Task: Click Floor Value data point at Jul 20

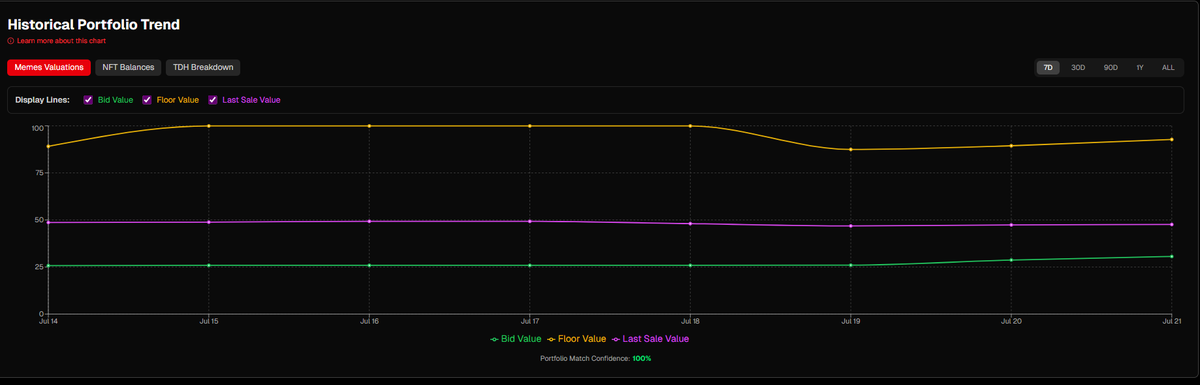Action: pos(1011,146)
